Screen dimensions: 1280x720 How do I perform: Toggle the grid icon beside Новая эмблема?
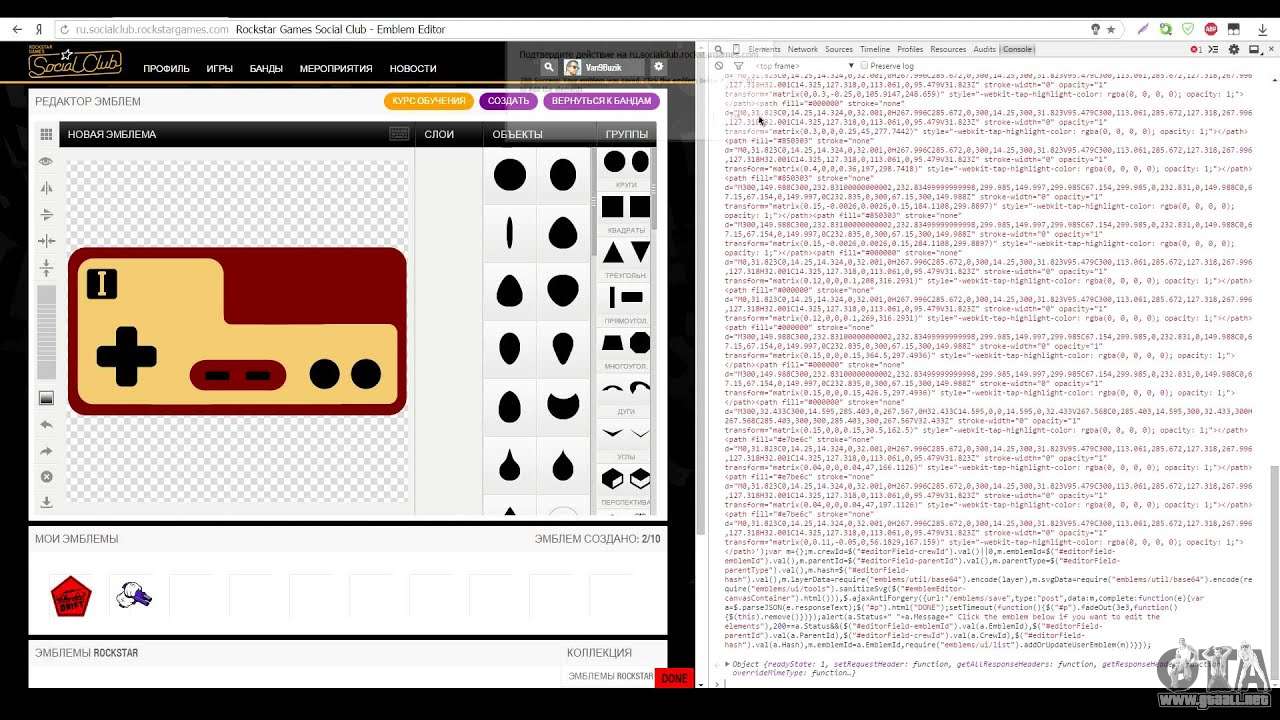click(46, 134)
